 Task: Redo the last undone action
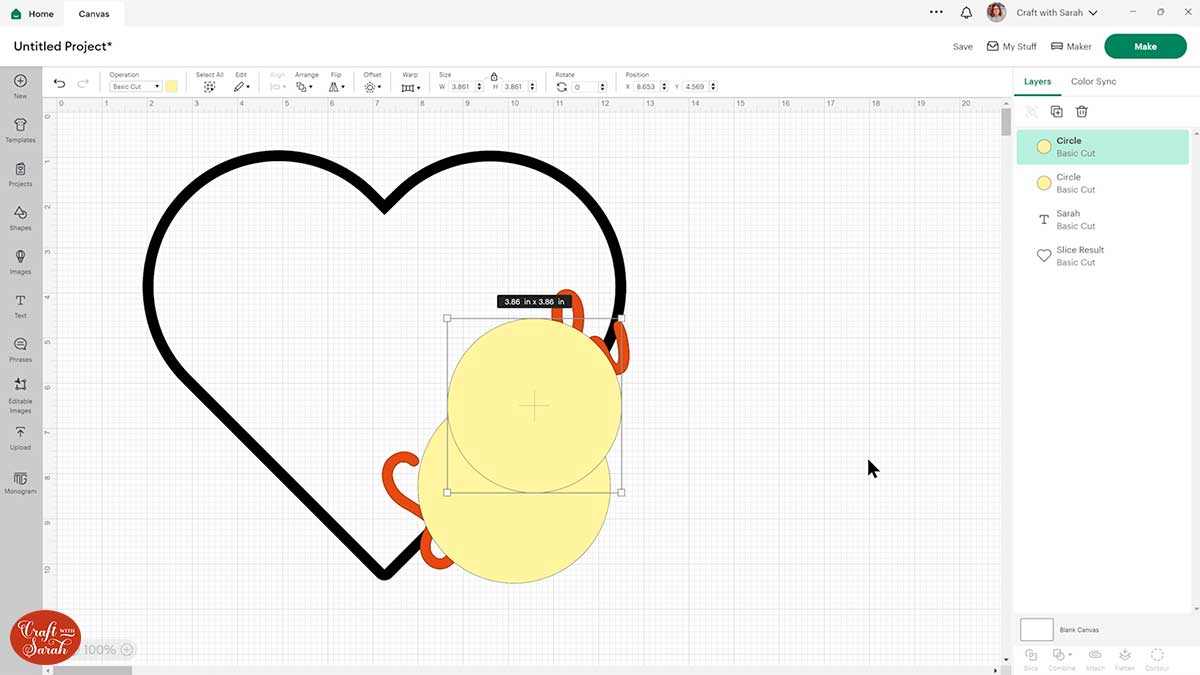tap(84, 83)
